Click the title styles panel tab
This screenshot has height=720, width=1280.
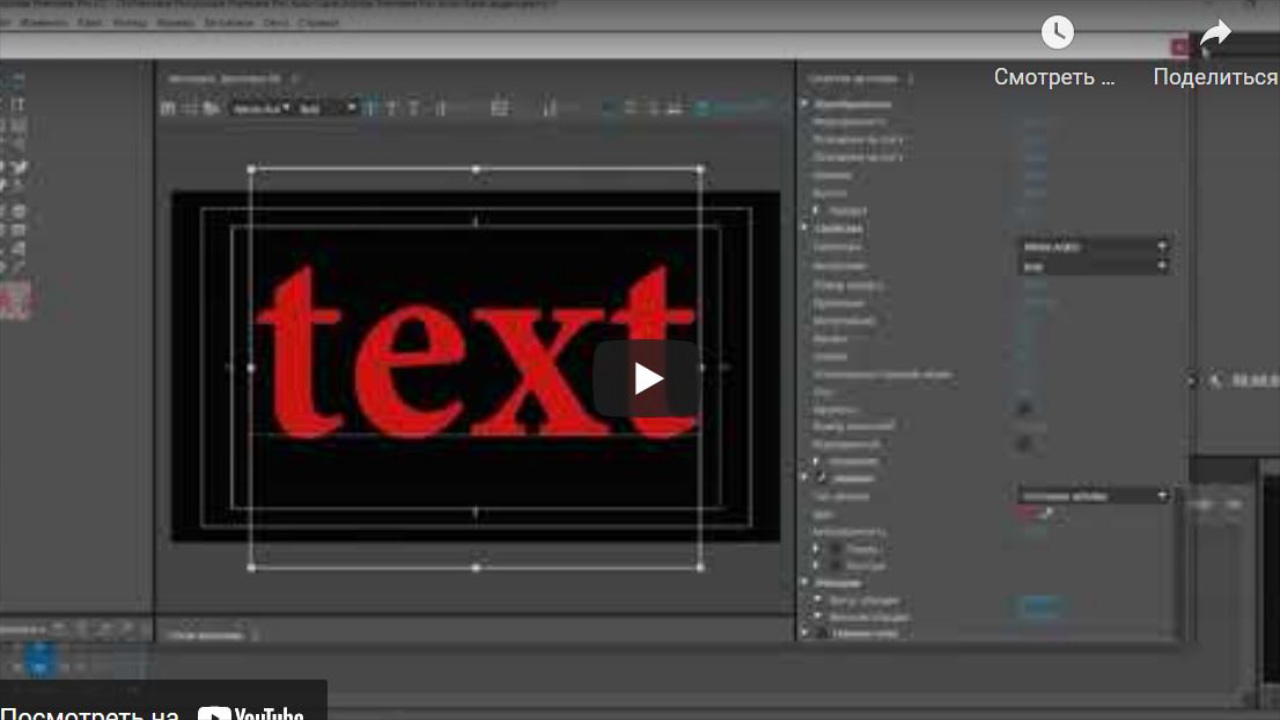click(x=205, y=635)
